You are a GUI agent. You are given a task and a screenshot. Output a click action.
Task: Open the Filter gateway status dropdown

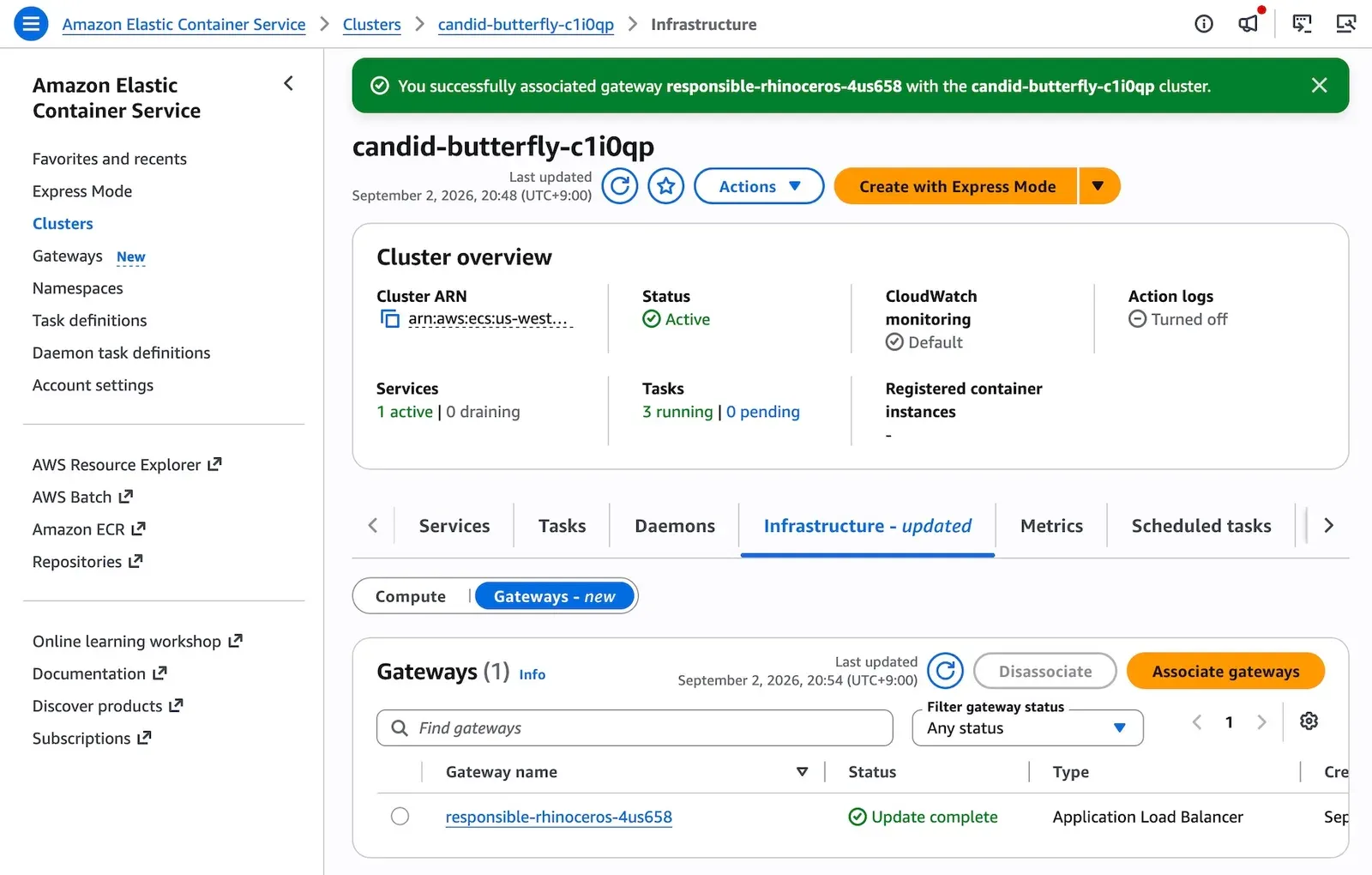coord(1027,727)
